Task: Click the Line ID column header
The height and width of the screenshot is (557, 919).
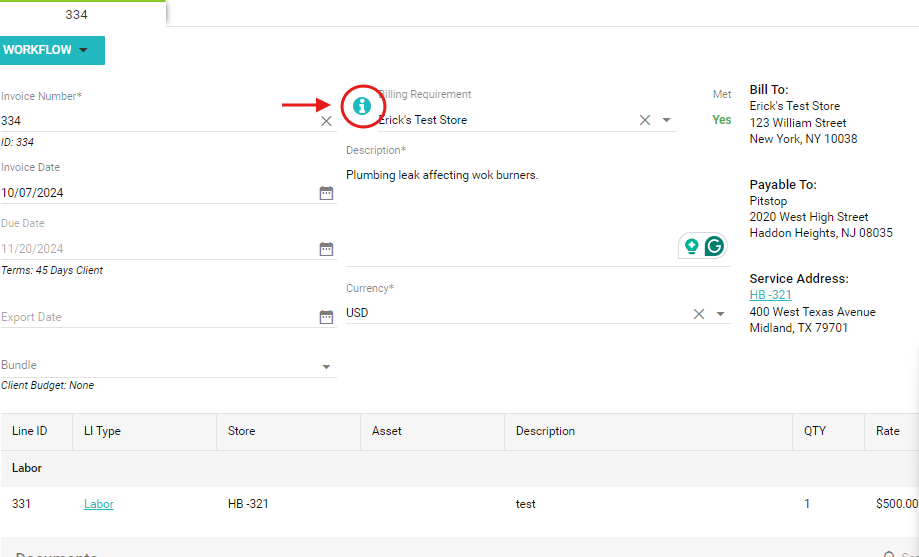Action: (x=30, y=431)
